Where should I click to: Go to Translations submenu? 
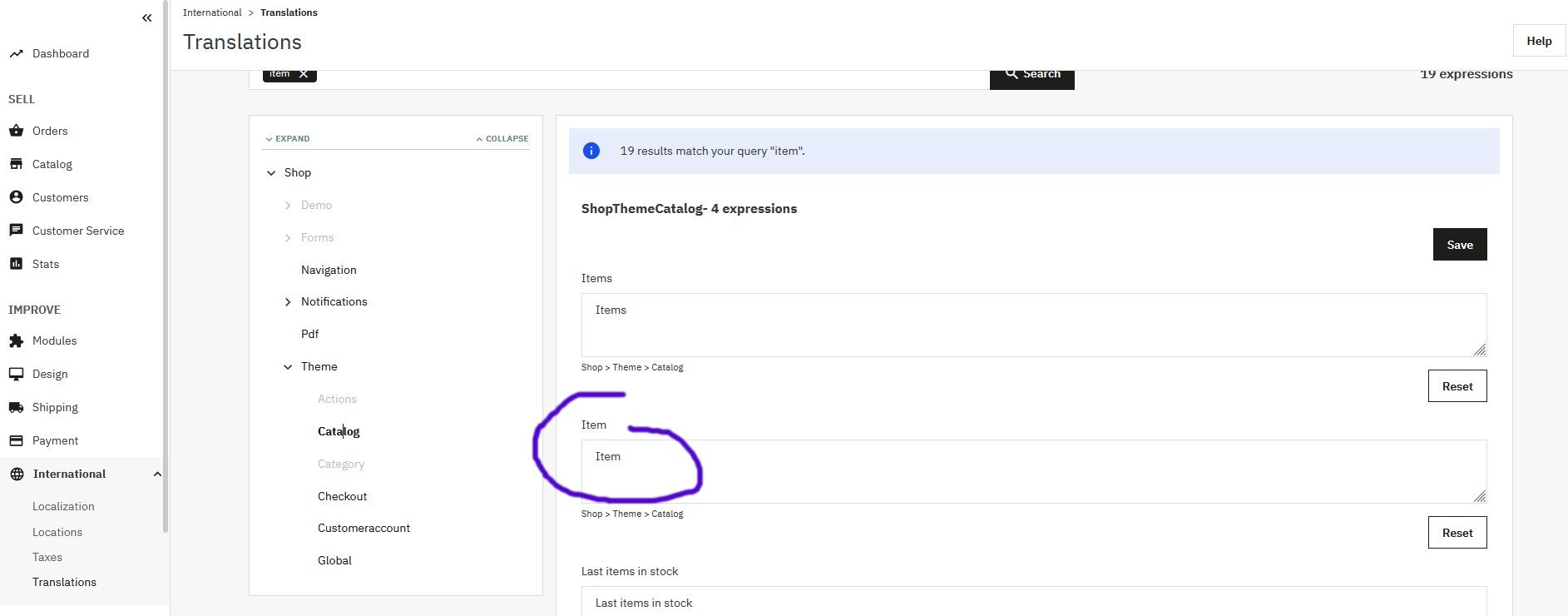coord(64,582)
